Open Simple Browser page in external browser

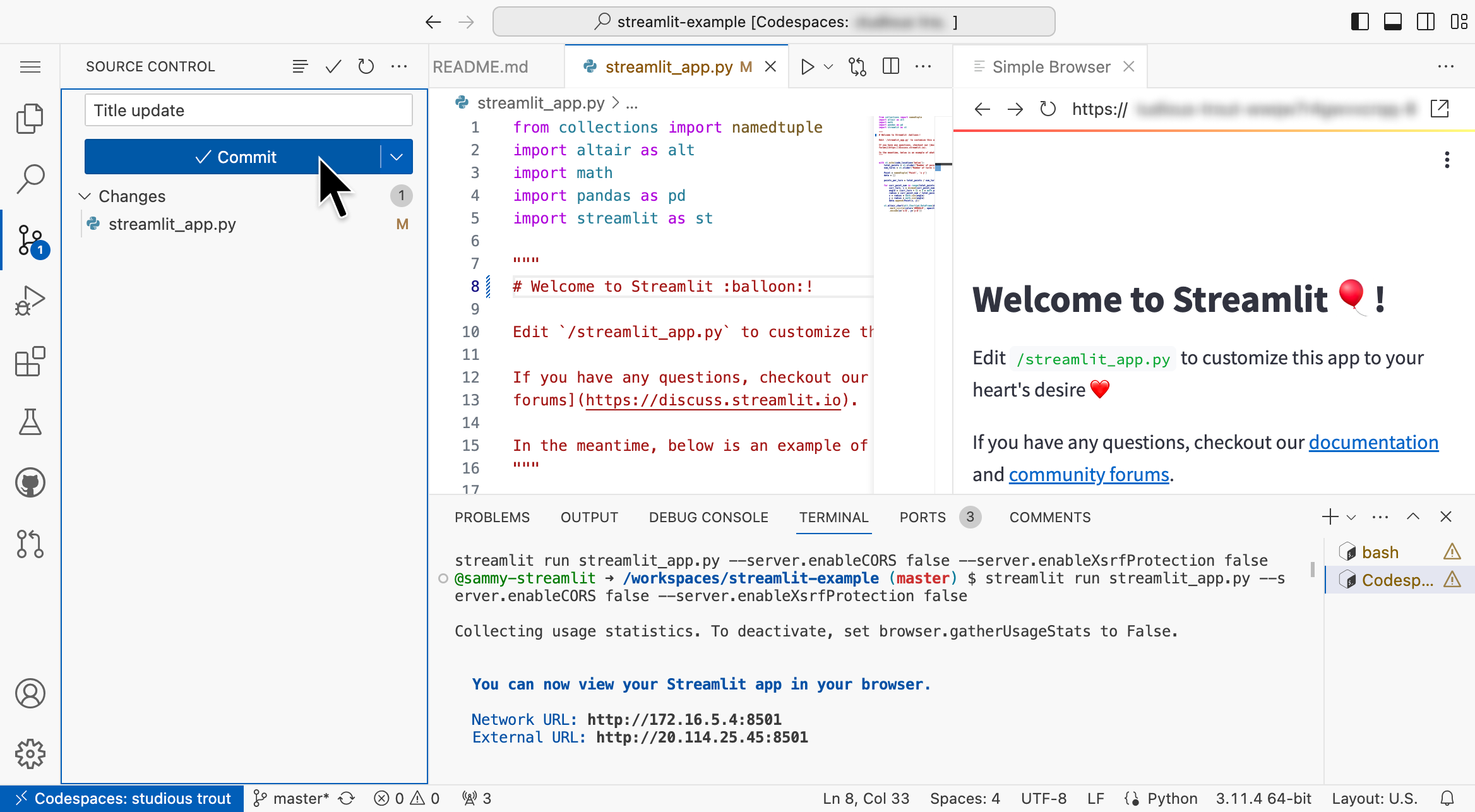coord(1440,109)
